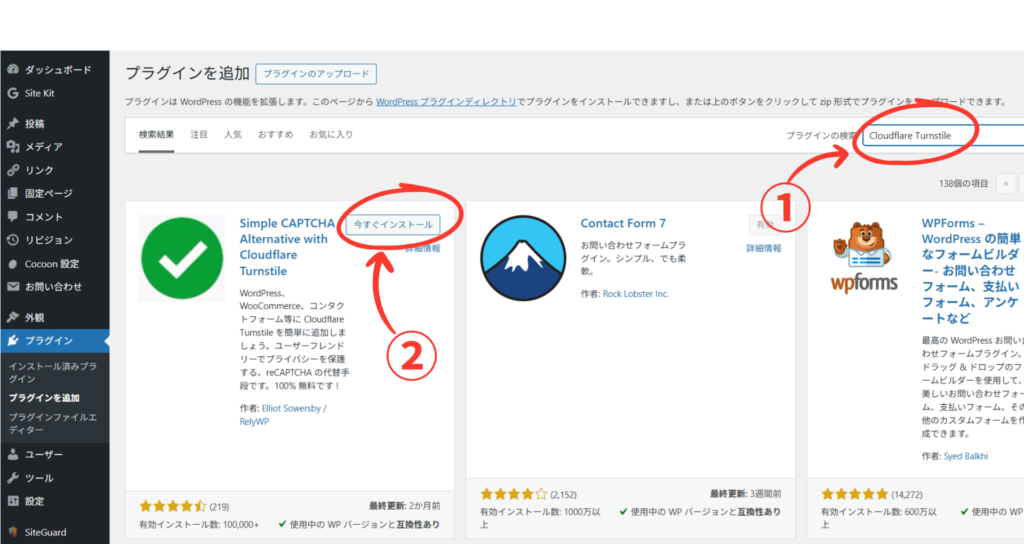This screenshot has width=1024, height=544.
Task: Click the WPForms mascot logo
Action: click(x=864, y=259)
